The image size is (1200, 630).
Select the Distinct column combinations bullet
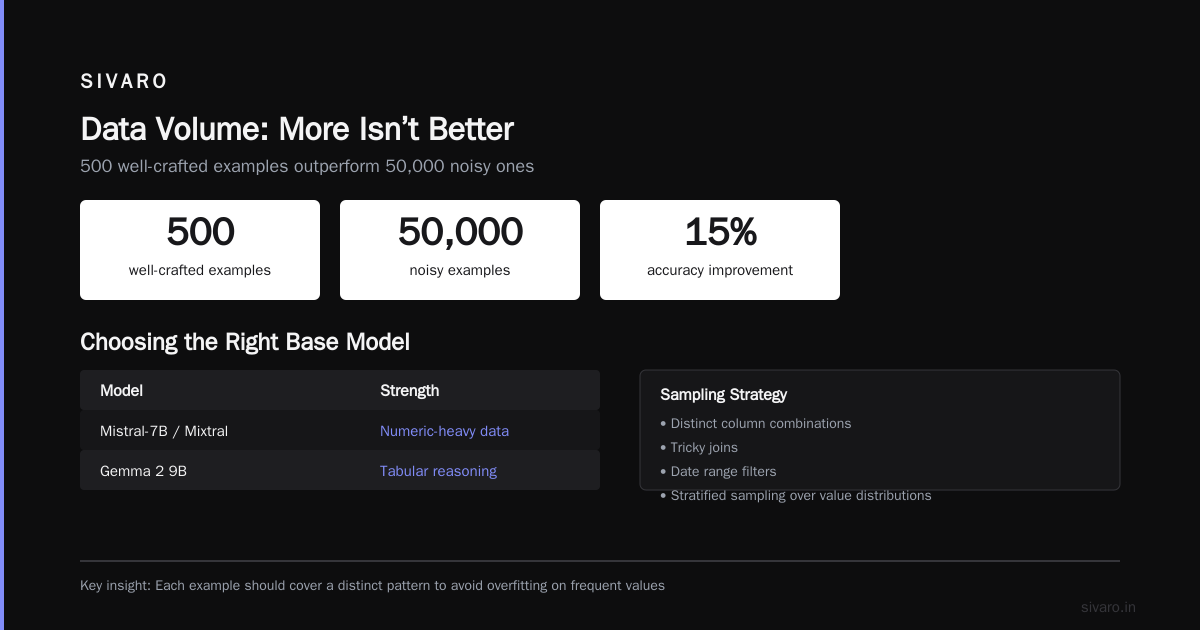756,423
